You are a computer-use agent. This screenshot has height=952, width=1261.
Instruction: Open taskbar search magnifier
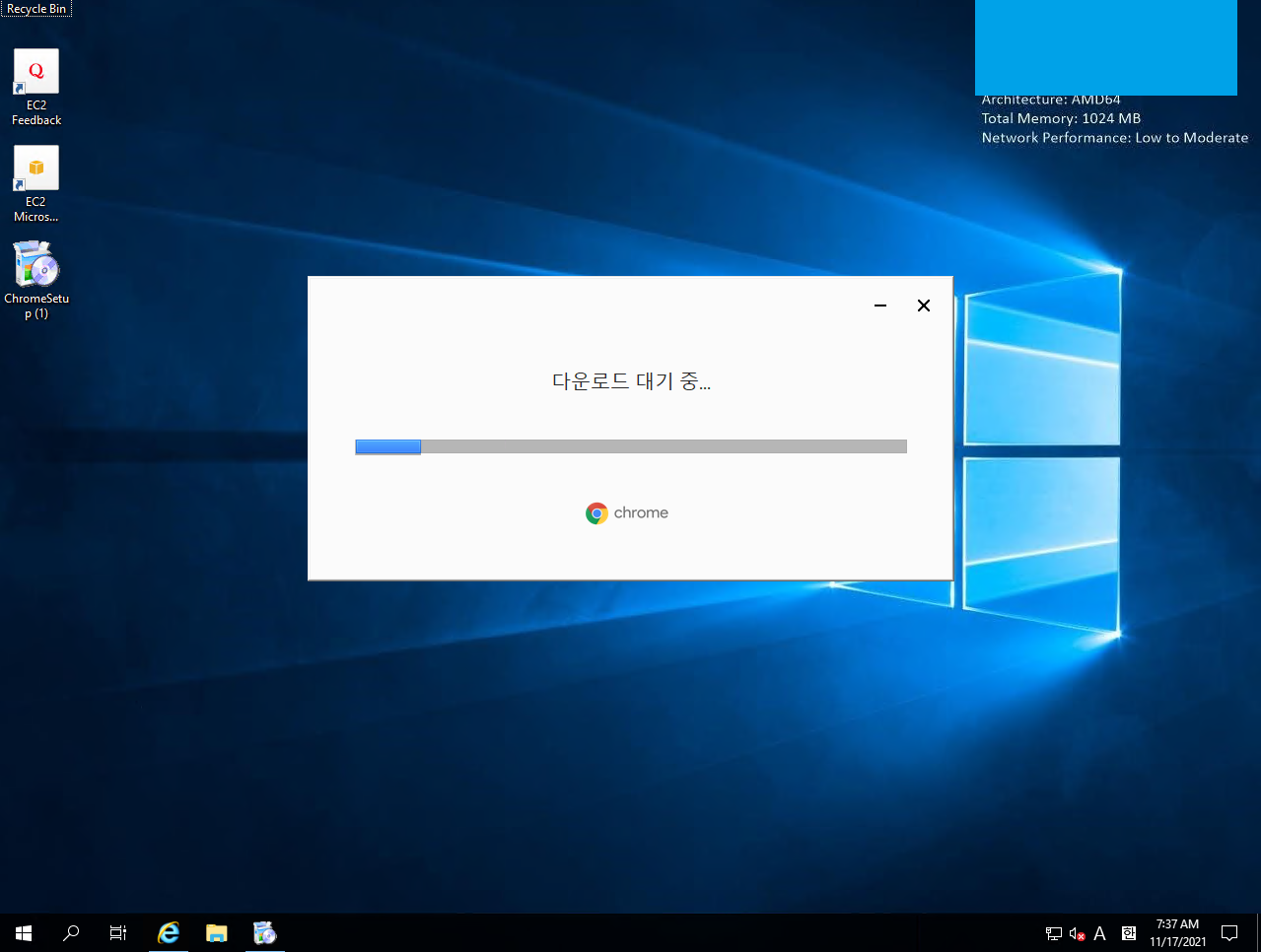coord(71,932)
